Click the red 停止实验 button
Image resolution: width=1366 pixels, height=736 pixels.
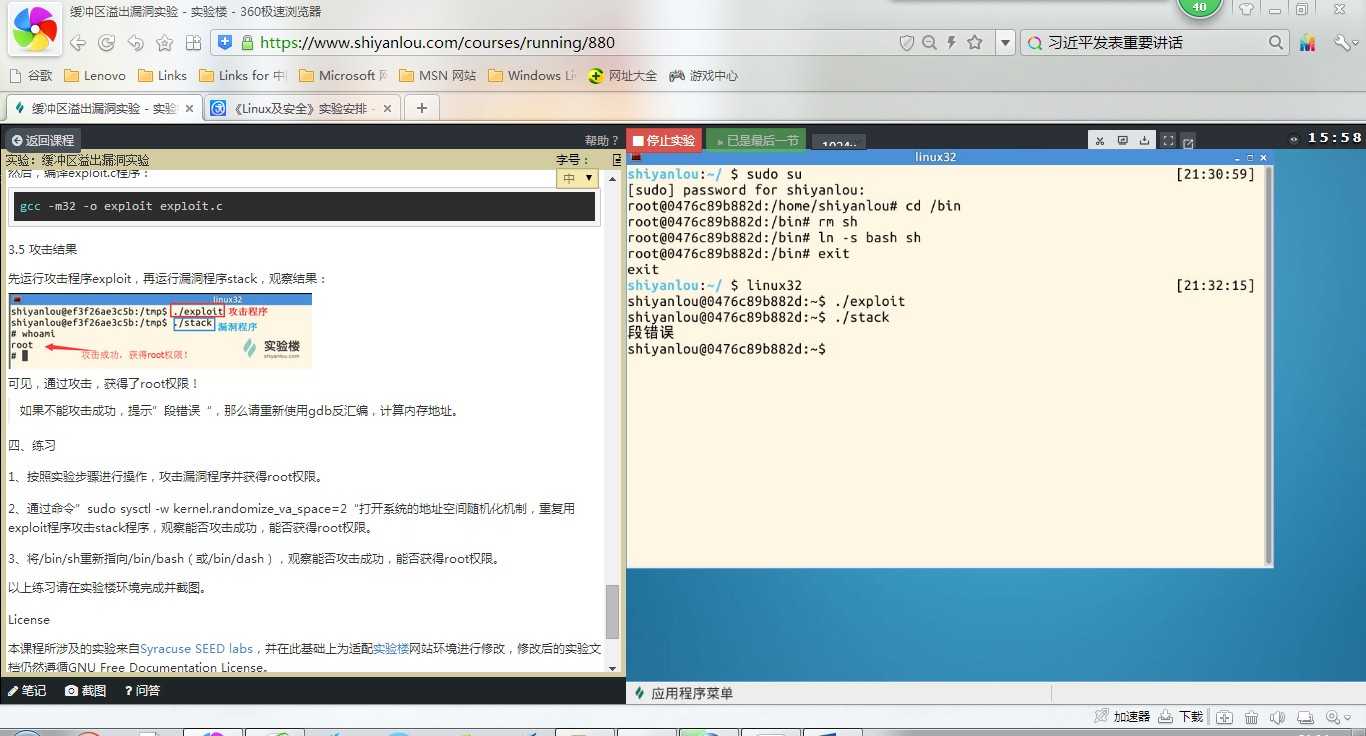[664, 140]
